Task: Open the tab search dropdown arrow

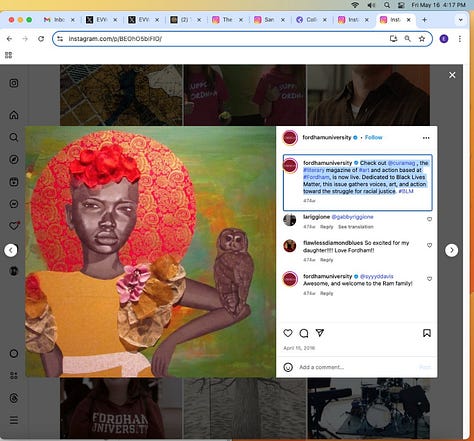Action: [x=460, y=20]
